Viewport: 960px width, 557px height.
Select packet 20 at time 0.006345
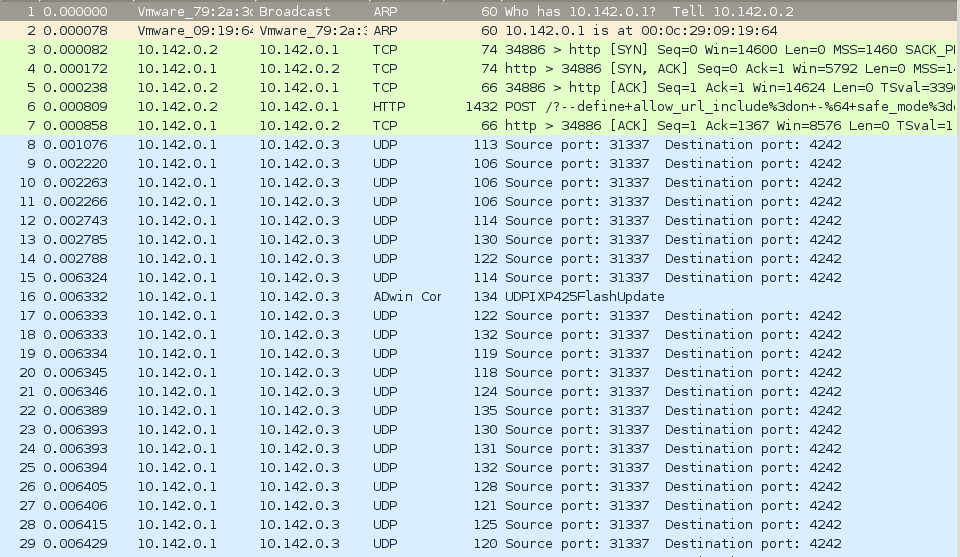pyautogui.click(x=480, y=372)
